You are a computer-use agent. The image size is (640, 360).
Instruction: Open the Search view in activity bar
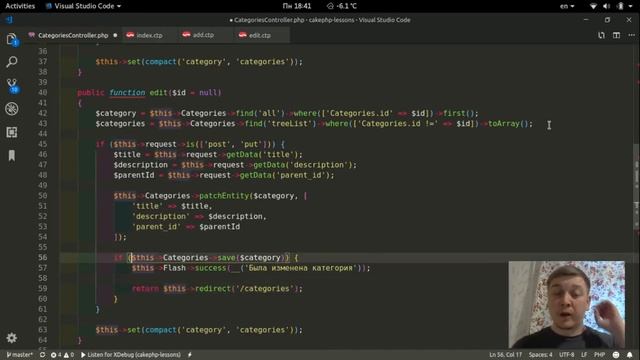click(11, 62)
